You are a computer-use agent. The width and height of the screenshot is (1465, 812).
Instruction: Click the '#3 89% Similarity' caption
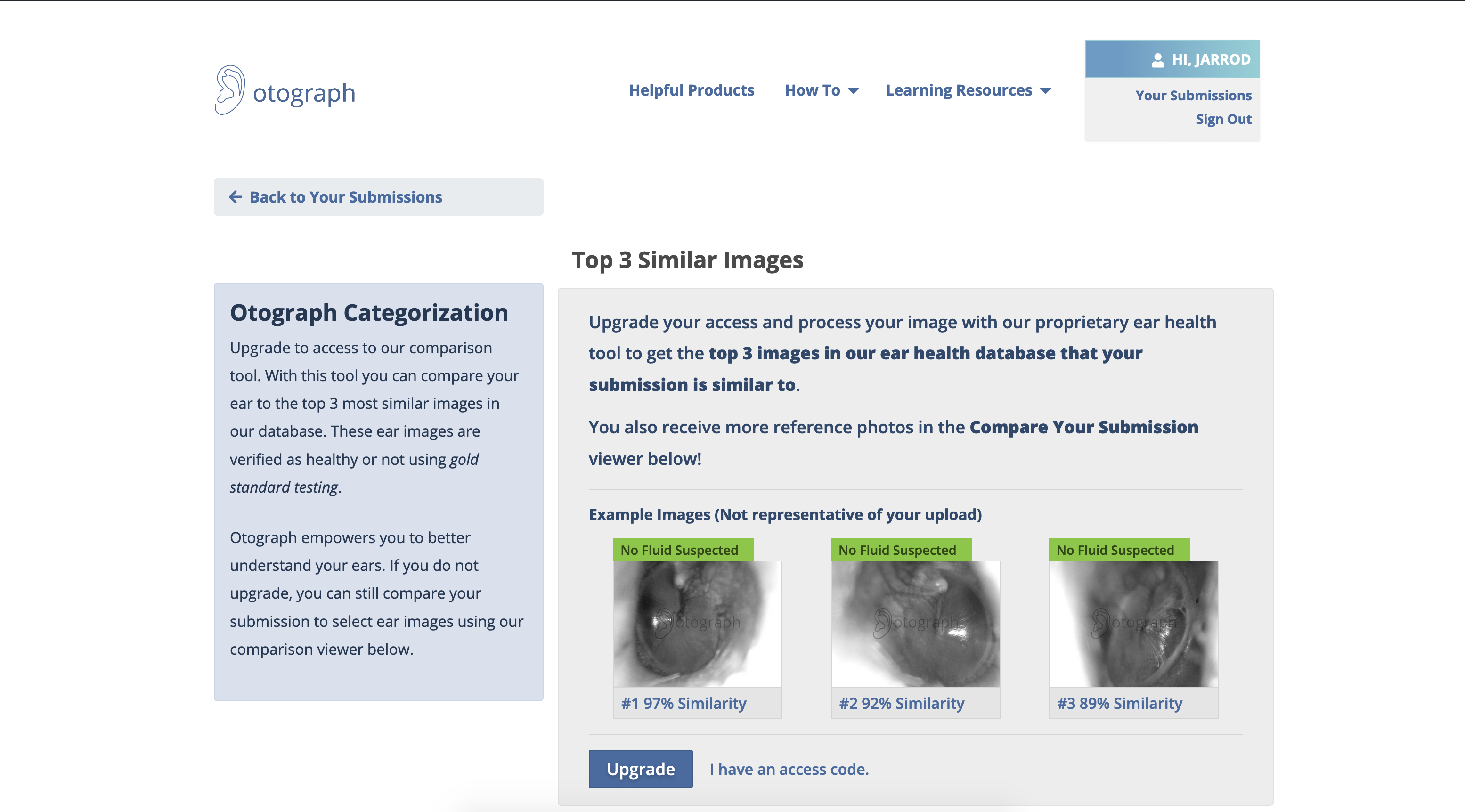point(1119,703)
